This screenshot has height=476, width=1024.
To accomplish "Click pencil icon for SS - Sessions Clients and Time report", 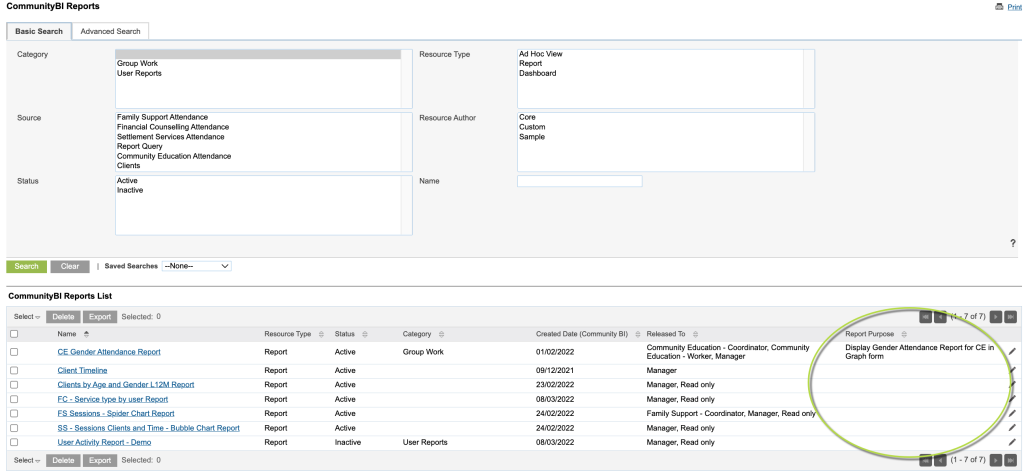I will click(1012, 428).
